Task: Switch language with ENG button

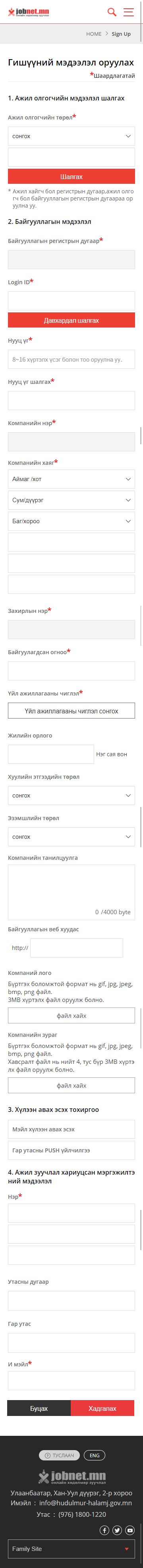Action: click(x=94, y=1455)
